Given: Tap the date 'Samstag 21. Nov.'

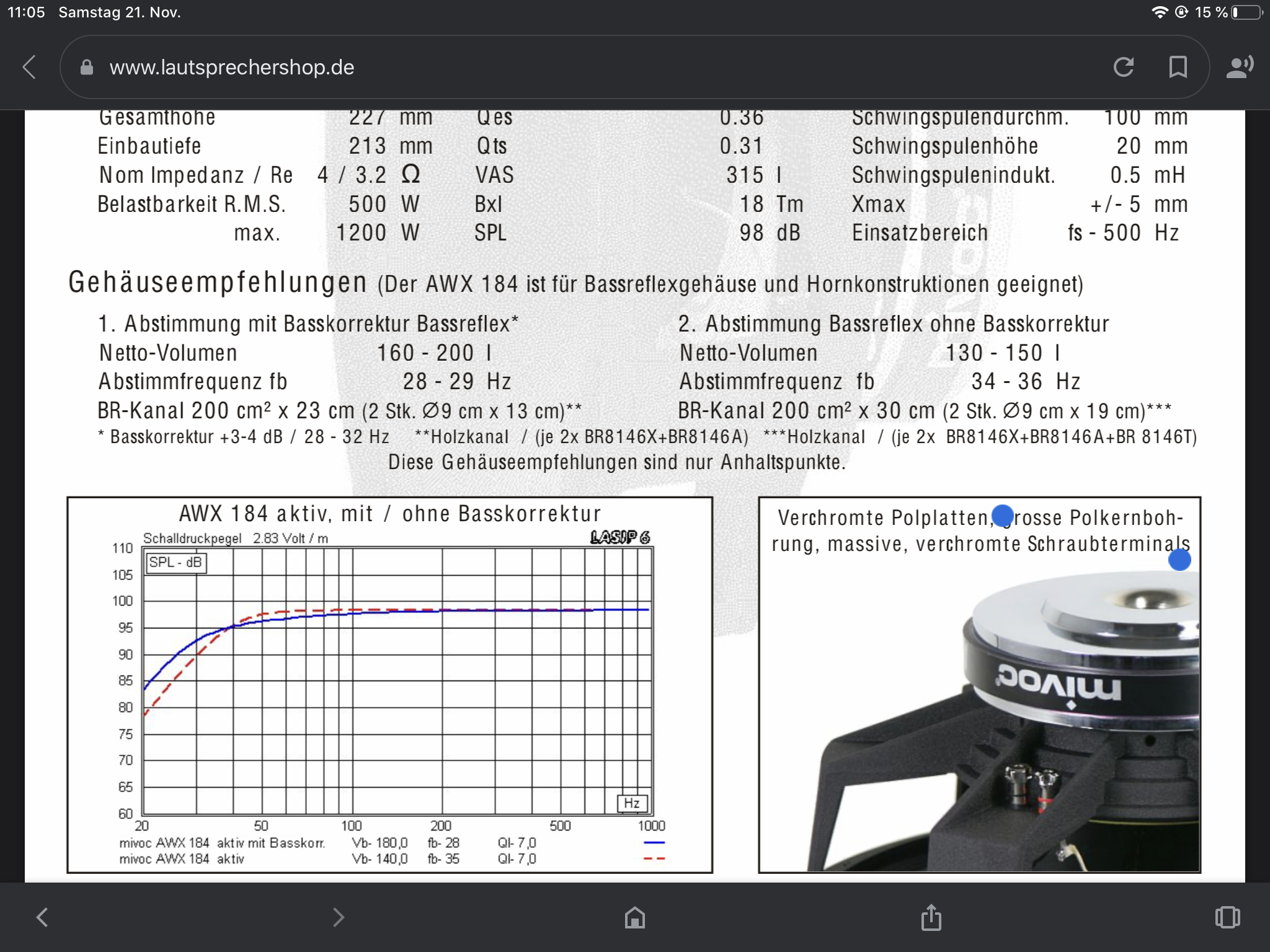Looking at the screenshot, I should [x=120, y=12].
